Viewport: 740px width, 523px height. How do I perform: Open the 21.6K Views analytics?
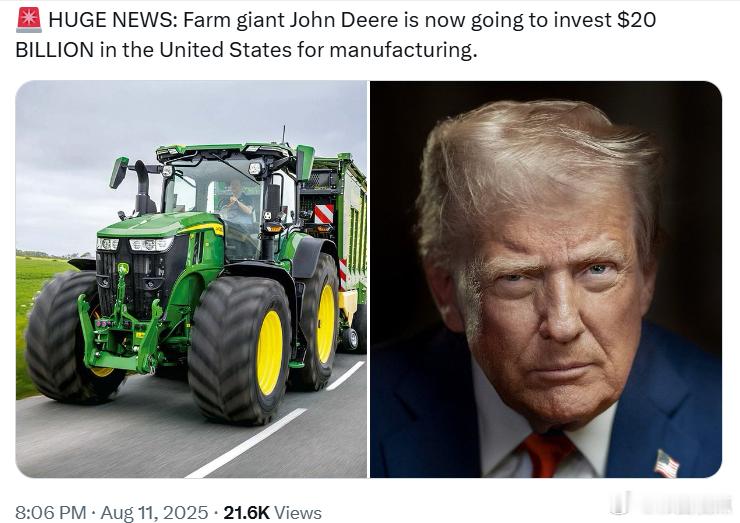[x=272, y=513]
